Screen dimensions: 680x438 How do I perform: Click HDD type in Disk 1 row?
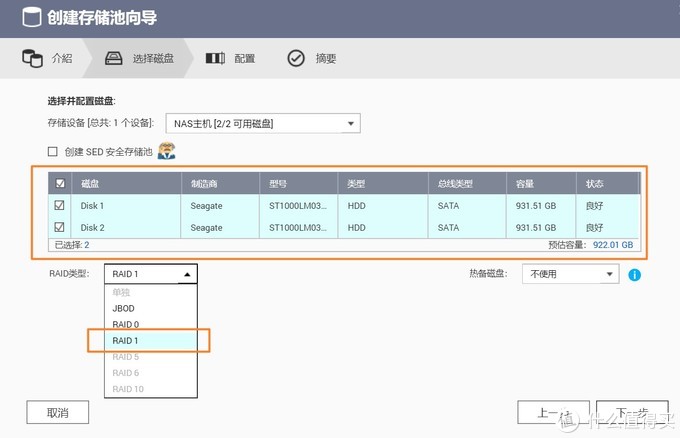(x=356, y=206)
